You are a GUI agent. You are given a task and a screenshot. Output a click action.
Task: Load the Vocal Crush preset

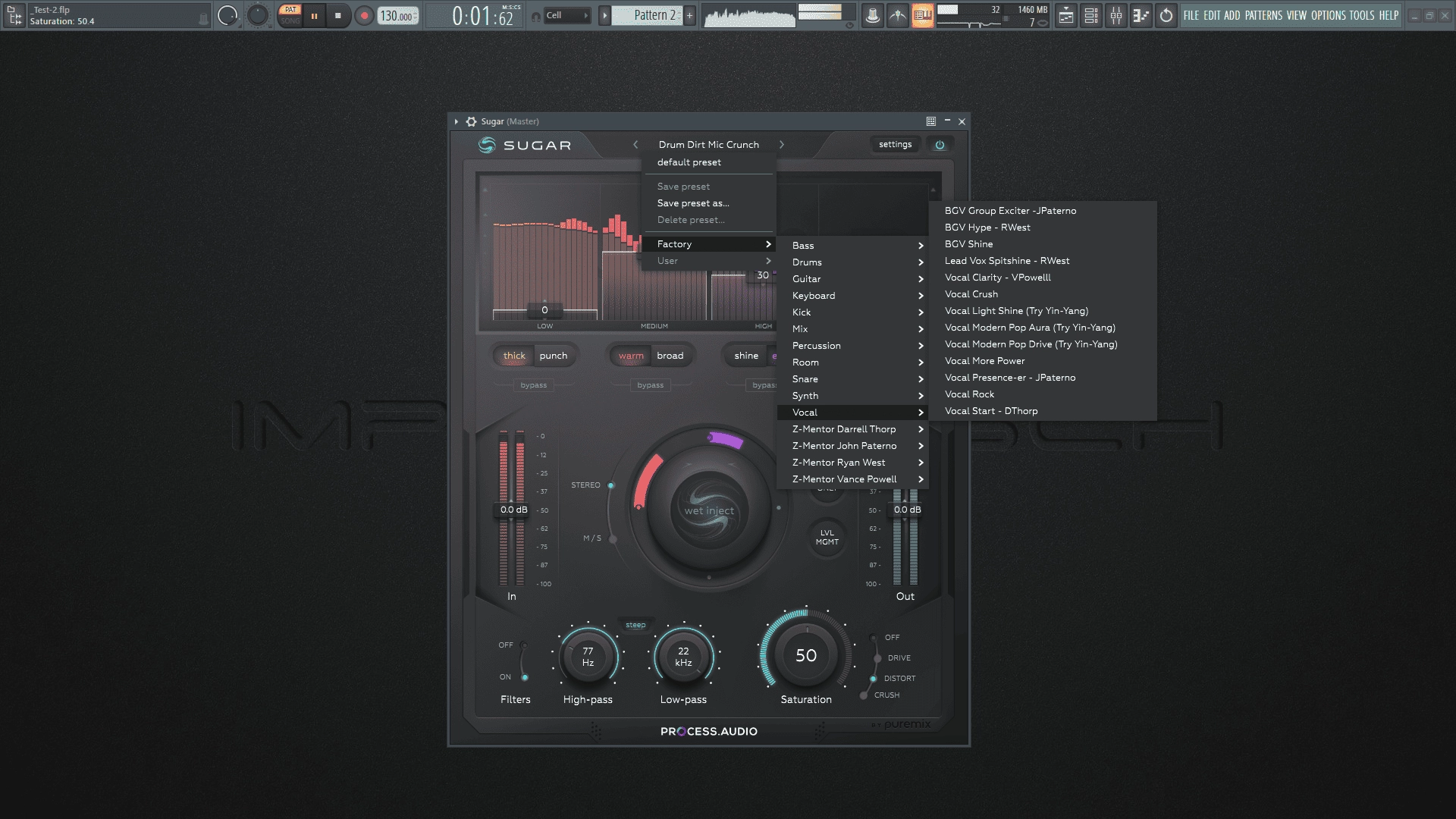[1043, 294]
